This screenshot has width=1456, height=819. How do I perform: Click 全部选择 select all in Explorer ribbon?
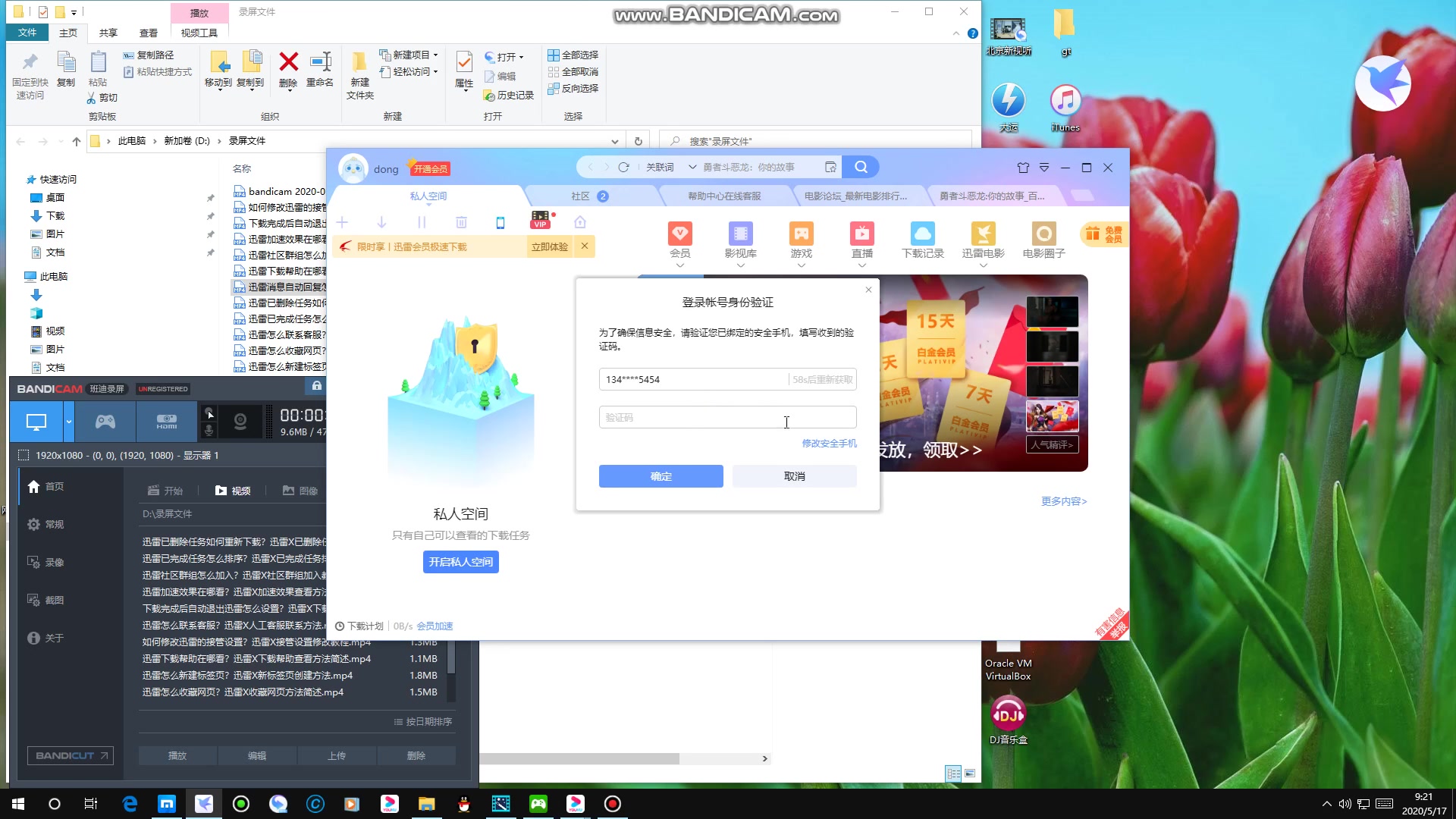(x=573, y=55)
